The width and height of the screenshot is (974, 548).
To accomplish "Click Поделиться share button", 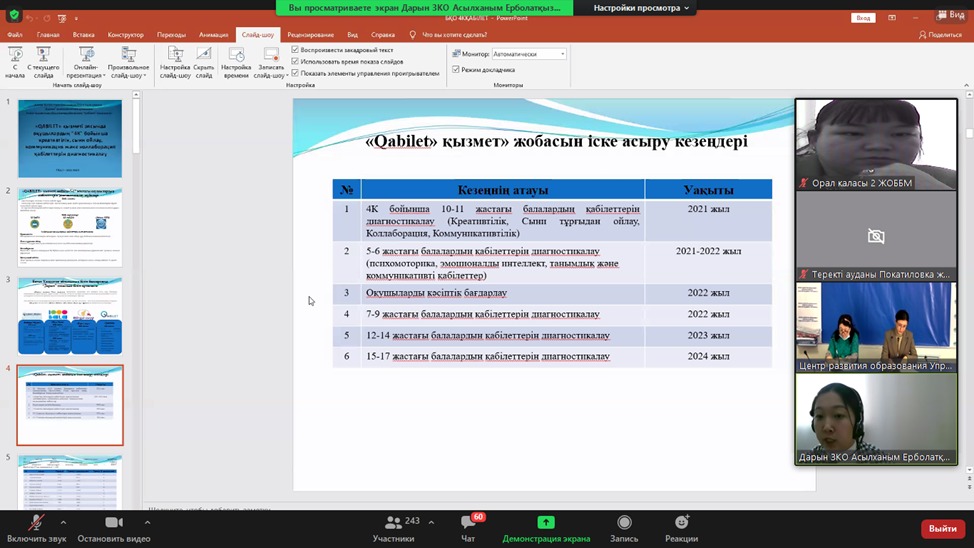I will 940,35.
